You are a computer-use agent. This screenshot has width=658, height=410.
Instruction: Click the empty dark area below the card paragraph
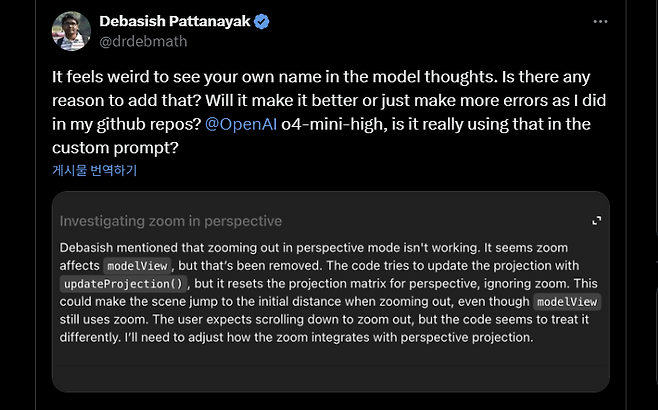[x=330, y=365]
